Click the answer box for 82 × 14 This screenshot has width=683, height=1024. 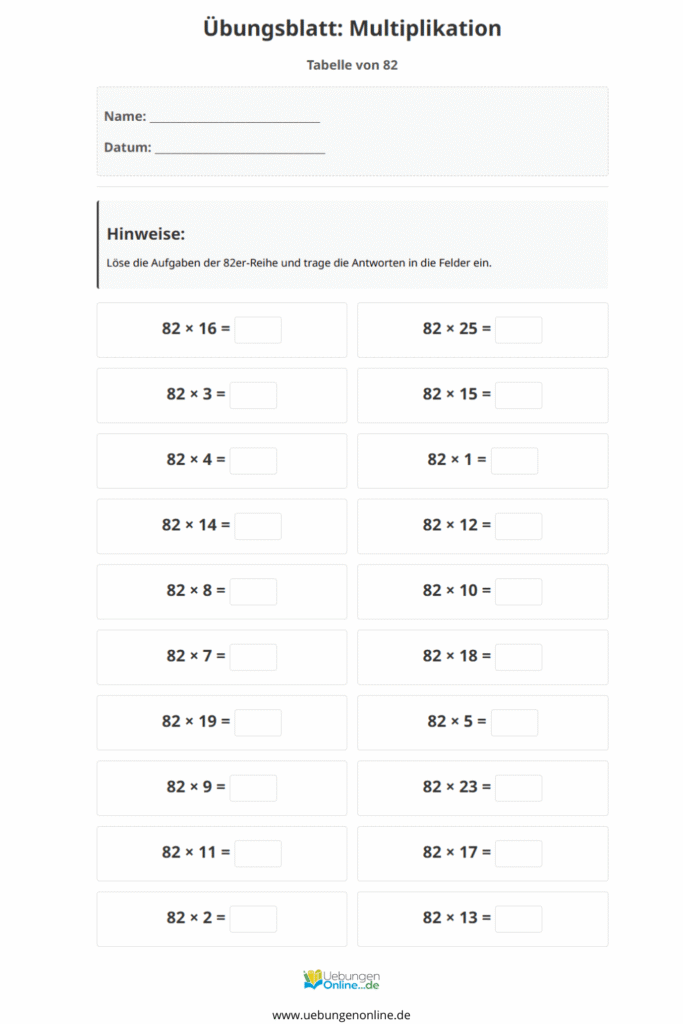(x=258, y=526)
